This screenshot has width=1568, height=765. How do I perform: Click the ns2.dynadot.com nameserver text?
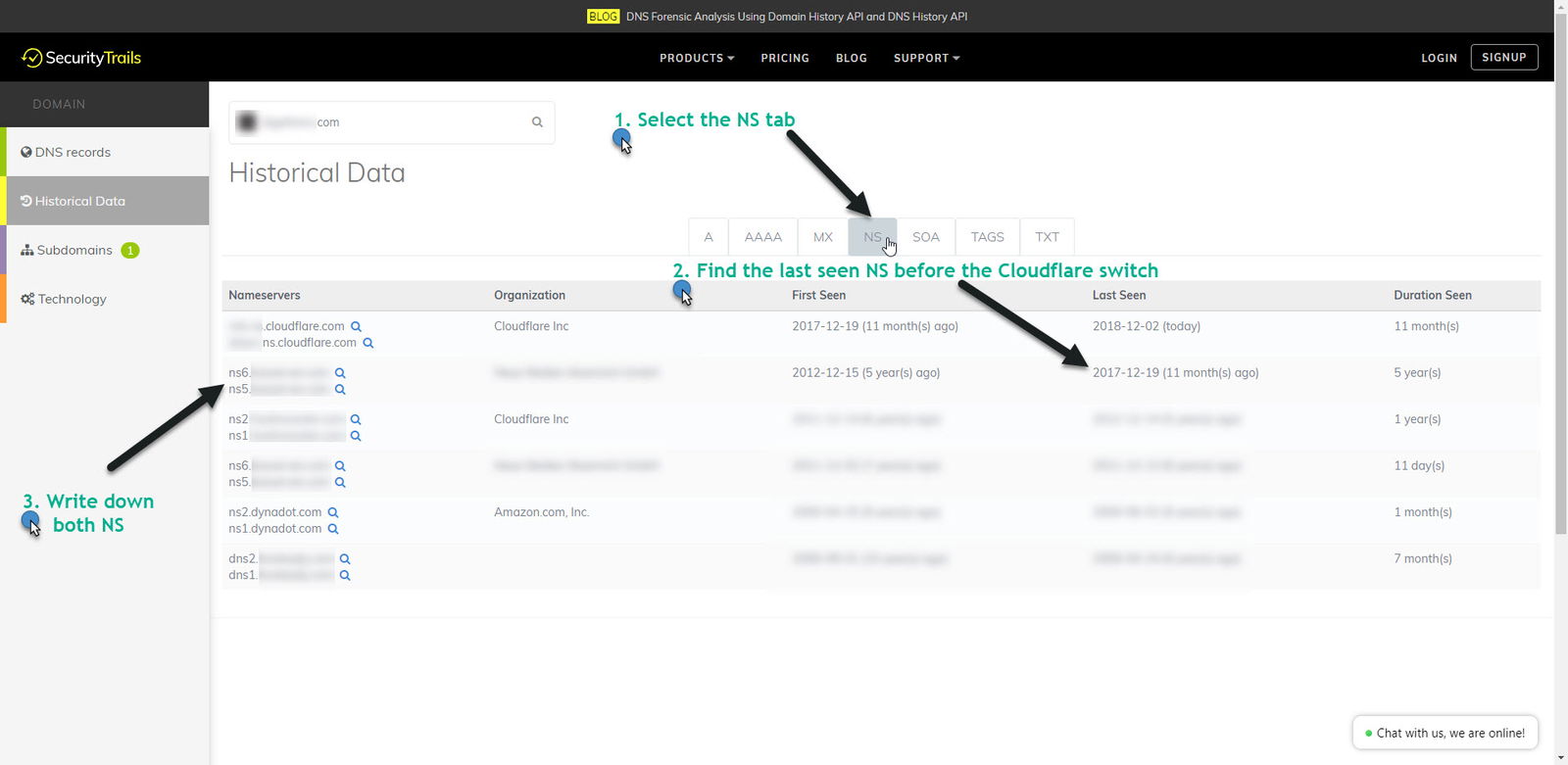point(275,512)
